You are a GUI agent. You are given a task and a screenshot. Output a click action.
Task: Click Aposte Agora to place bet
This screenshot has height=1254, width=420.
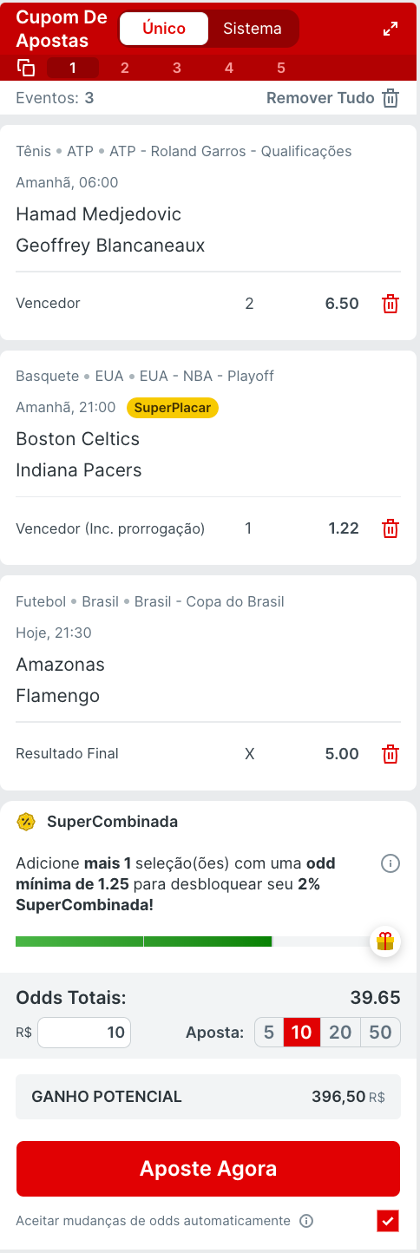click(208, 1169)
